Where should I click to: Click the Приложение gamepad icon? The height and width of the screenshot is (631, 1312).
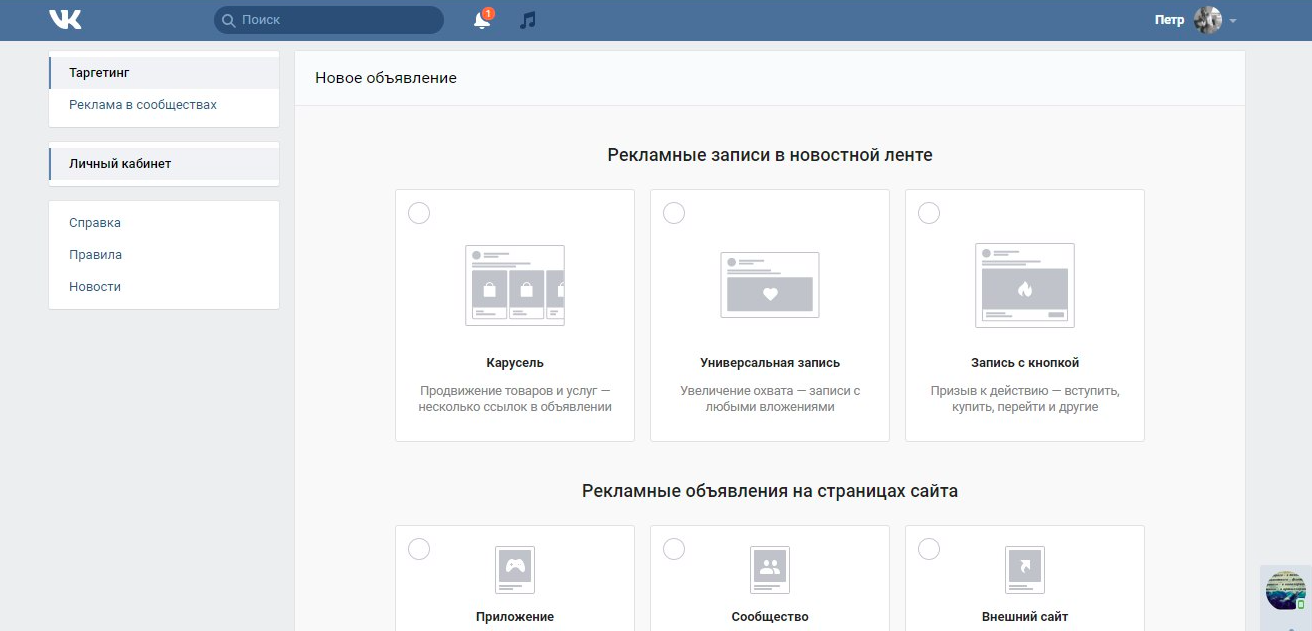coord(515,569)
